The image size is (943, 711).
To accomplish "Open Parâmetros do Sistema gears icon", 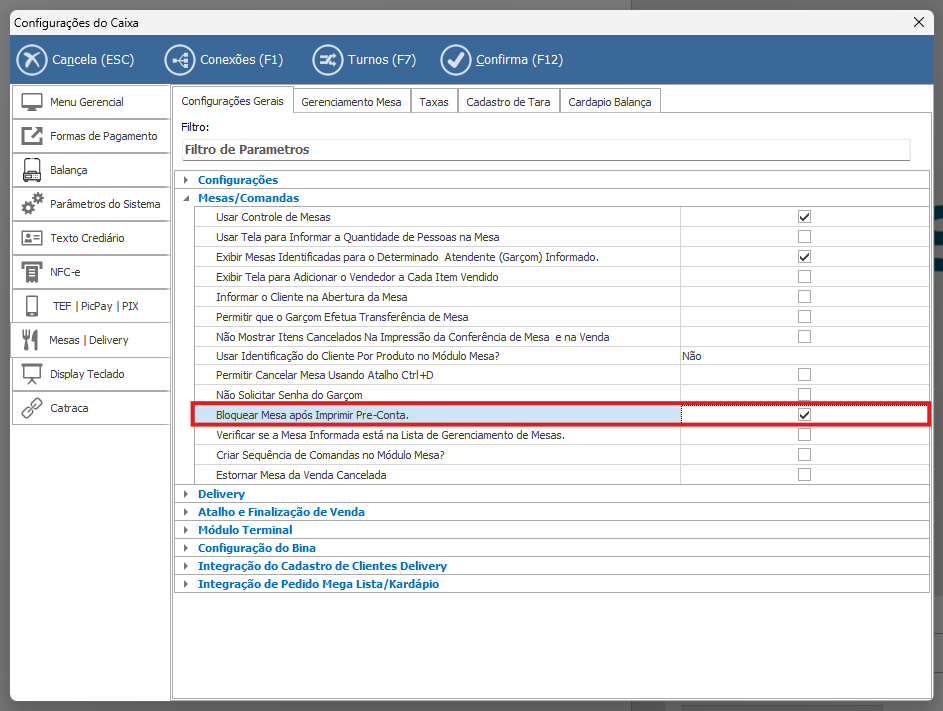I will 32,204.
